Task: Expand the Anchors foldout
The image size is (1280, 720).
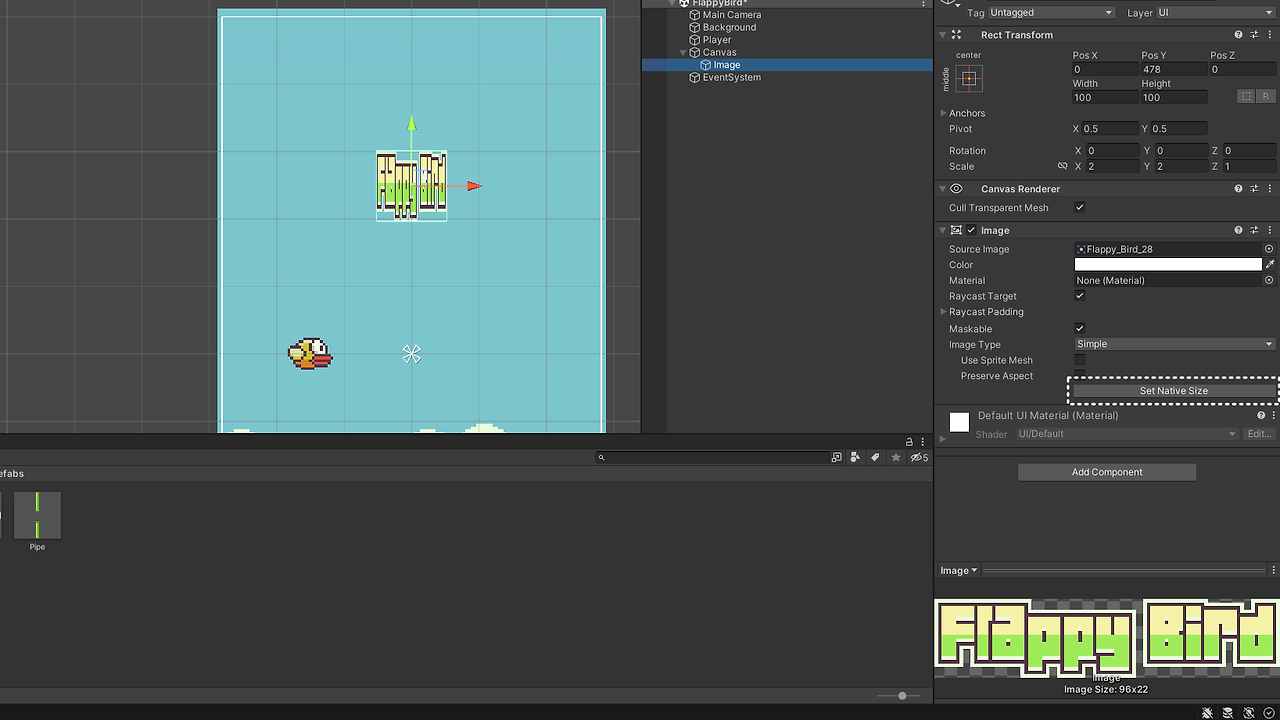Action: pyautogui.click(x=943, y=113)
